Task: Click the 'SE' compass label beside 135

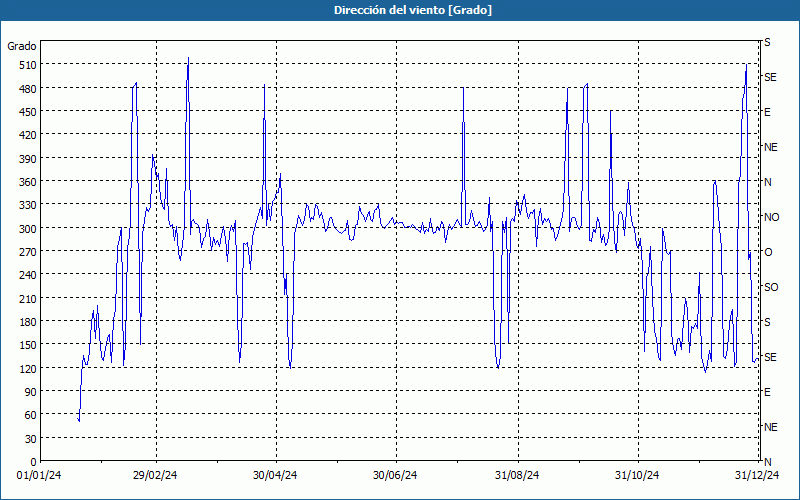Action: [770, 357]
